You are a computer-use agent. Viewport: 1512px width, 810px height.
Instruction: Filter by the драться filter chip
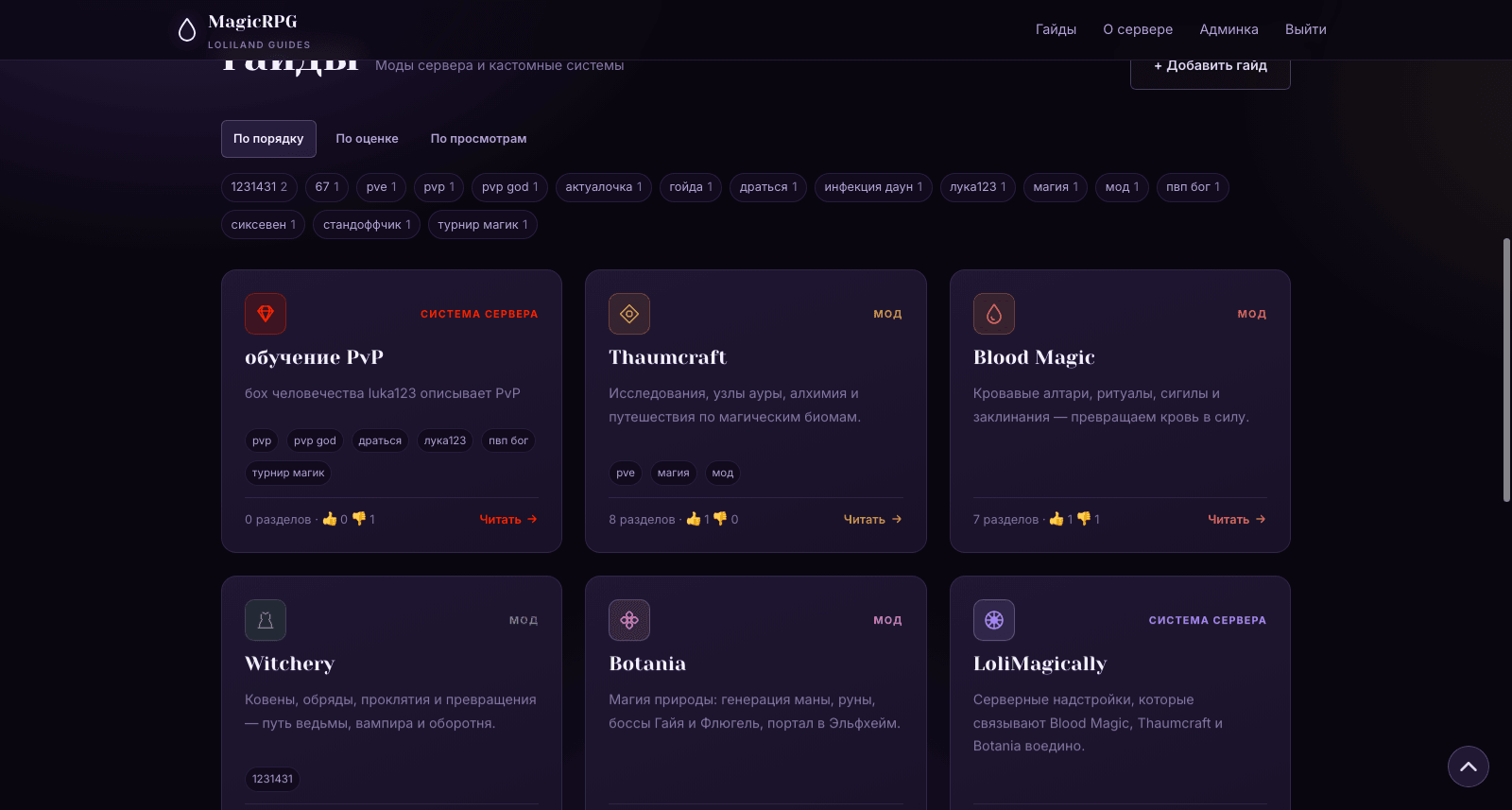[768, 187]
